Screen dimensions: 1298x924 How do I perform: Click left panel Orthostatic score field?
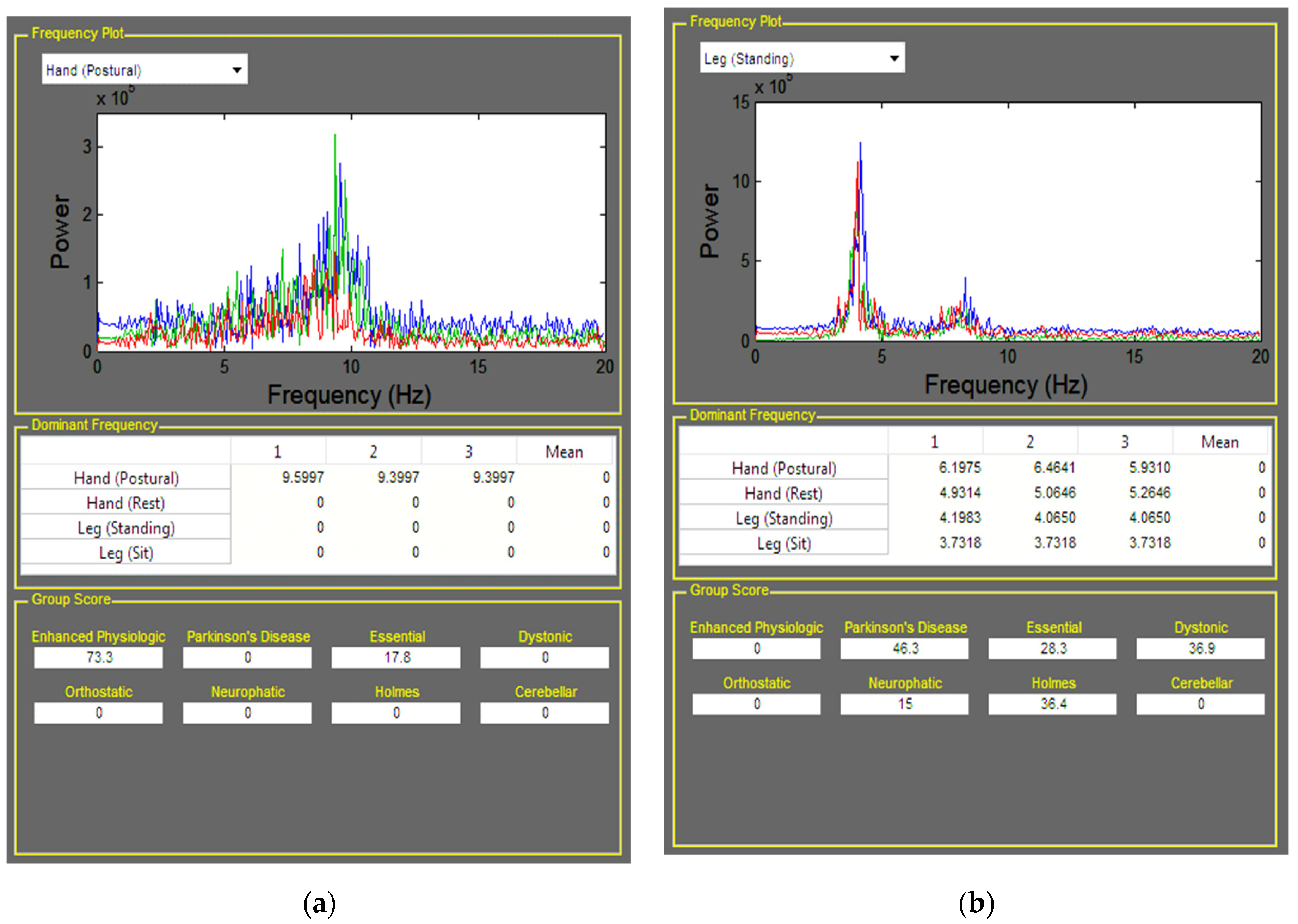(x=98, y=712)
